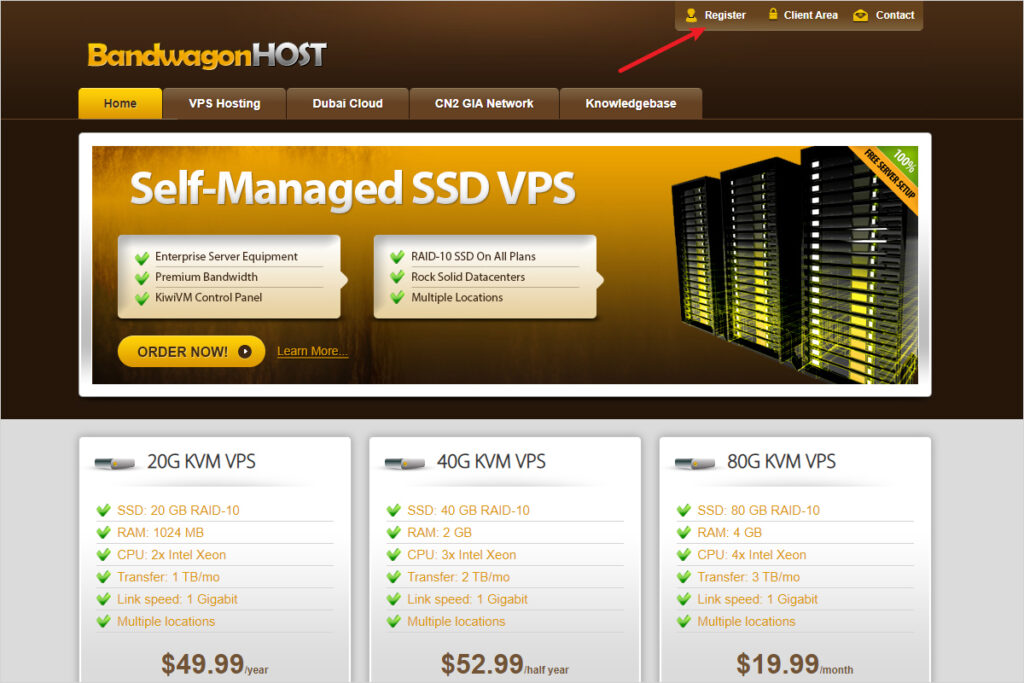Click the drive icon beside 40G KVM VPS
This screenshot has height=683, width=1024.
click(x=404, y=463)
